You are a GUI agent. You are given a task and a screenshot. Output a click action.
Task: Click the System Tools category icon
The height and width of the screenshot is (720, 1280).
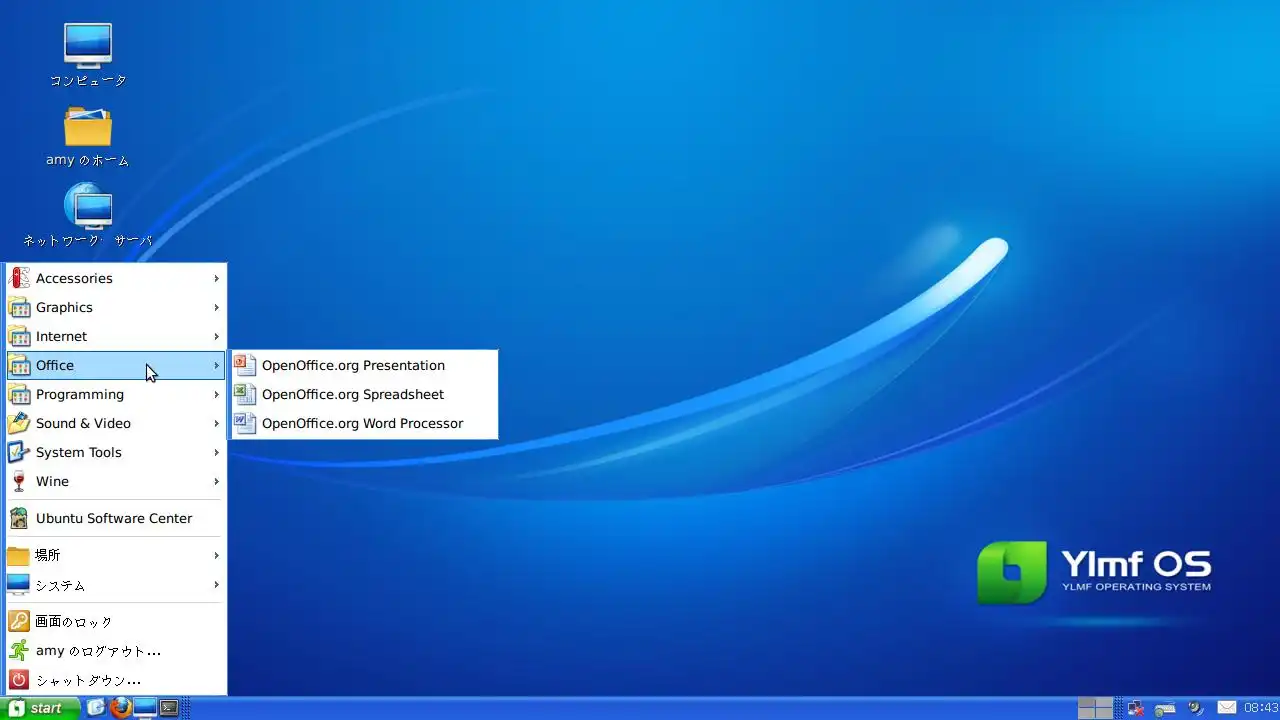click(19, 452)
